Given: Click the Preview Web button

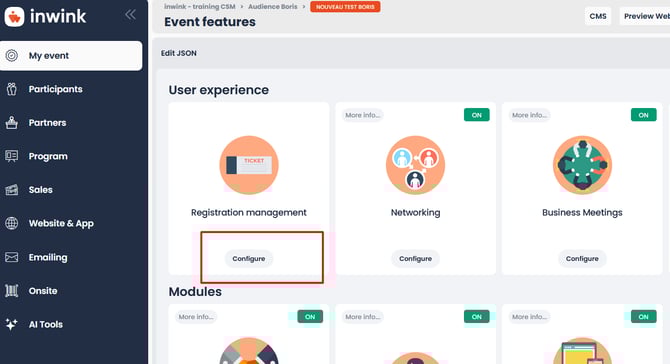Looking at the screenshot, I should pos(645,16).
